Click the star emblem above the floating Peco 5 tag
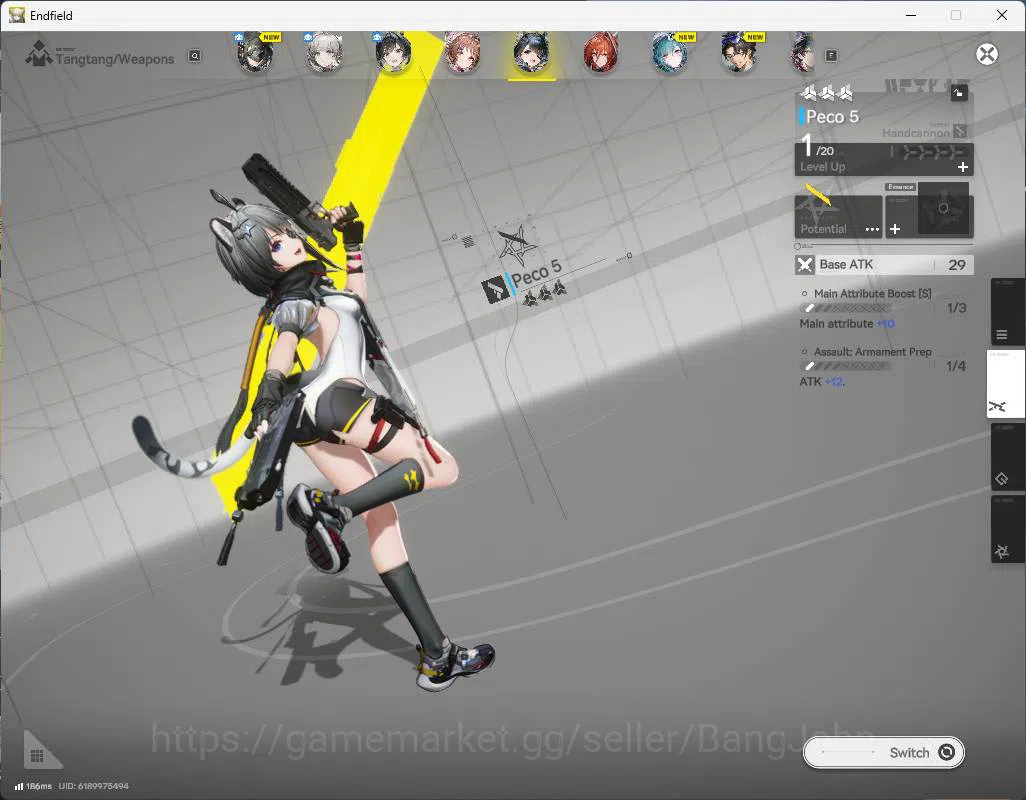Screen dimensions: 1026x800 coord(517,244)
